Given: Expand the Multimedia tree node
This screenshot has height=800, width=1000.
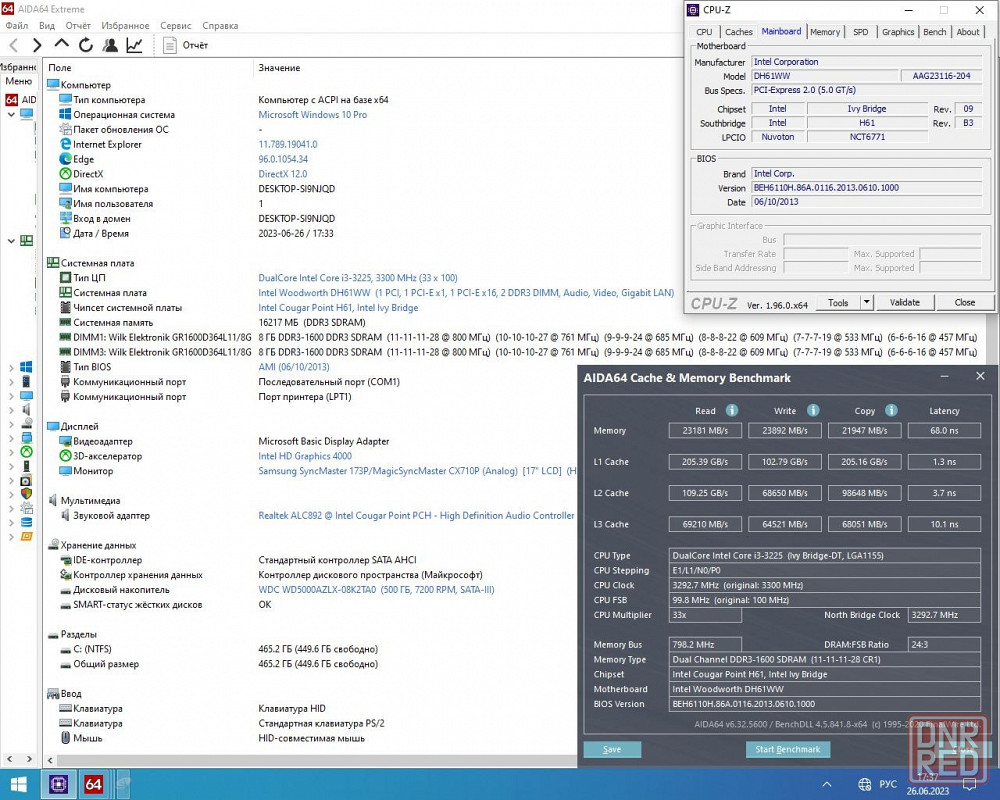Looking at the screenshot, I should (x=11, y=410).
